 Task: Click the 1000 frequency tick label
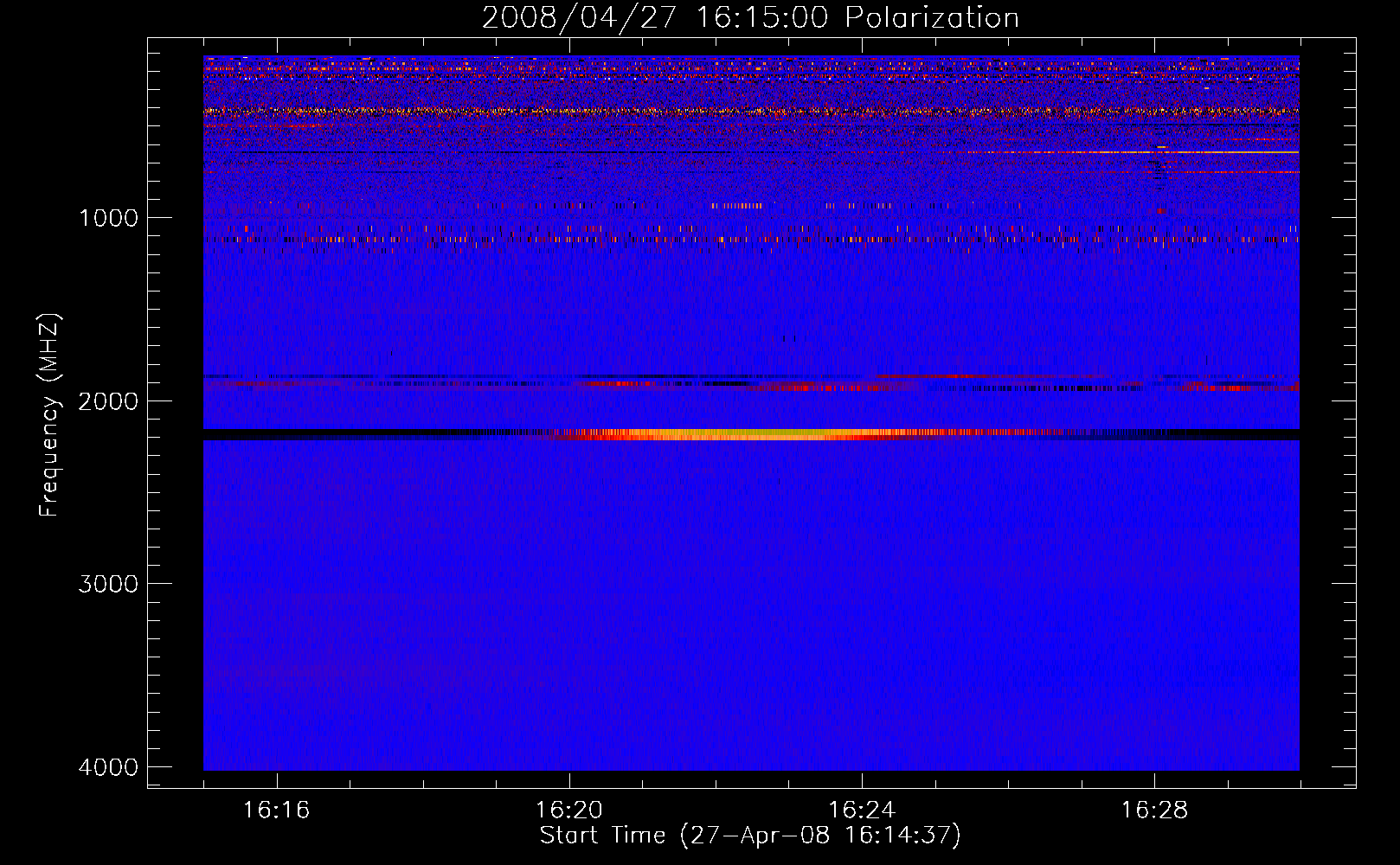108,218
